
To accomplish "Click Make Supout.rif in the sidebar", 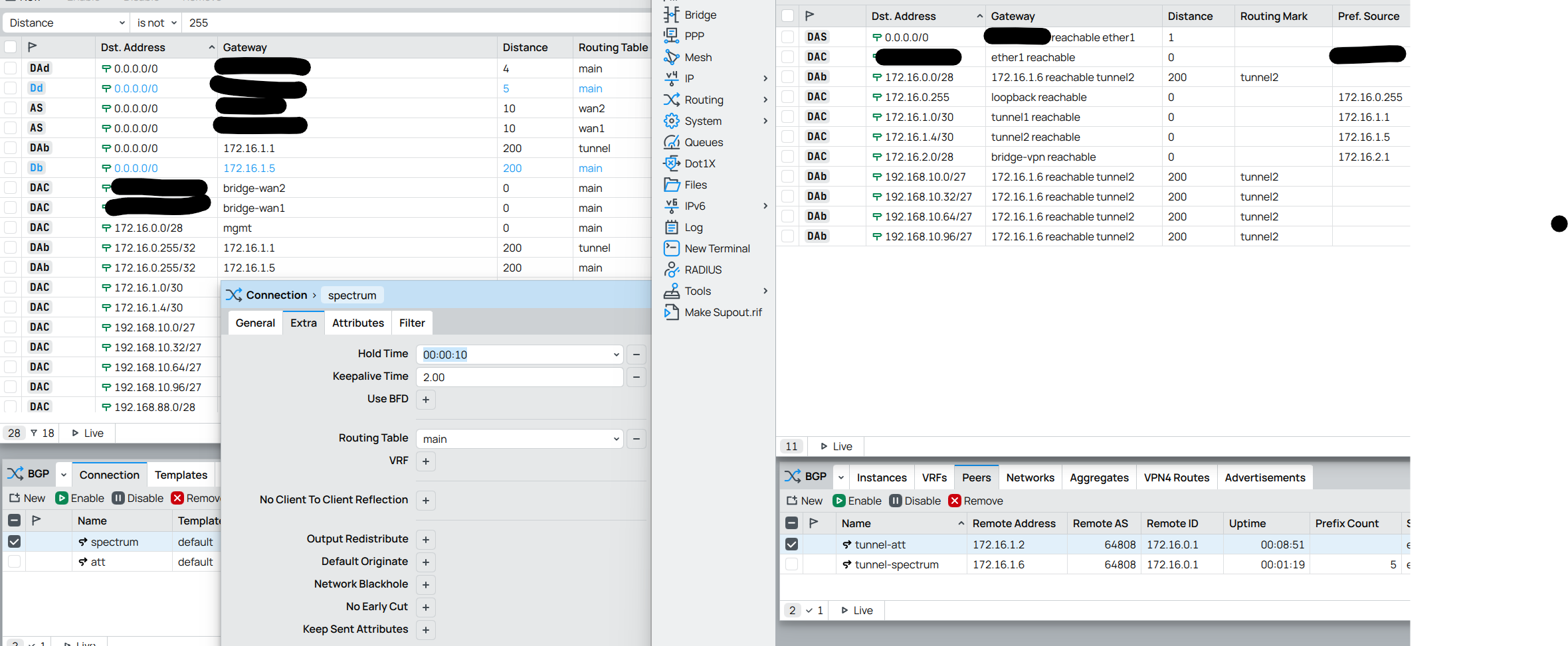I will pos(723,312).
